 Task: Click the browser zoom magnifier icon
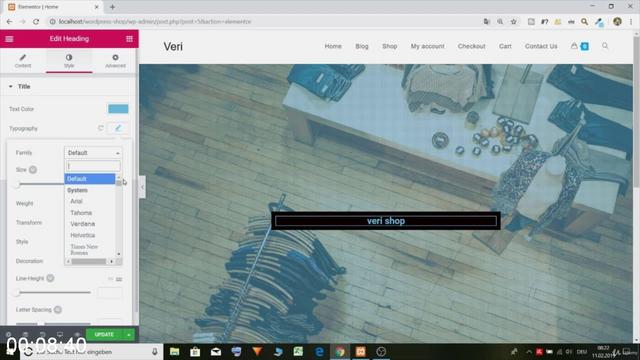(x=500, y=22)
